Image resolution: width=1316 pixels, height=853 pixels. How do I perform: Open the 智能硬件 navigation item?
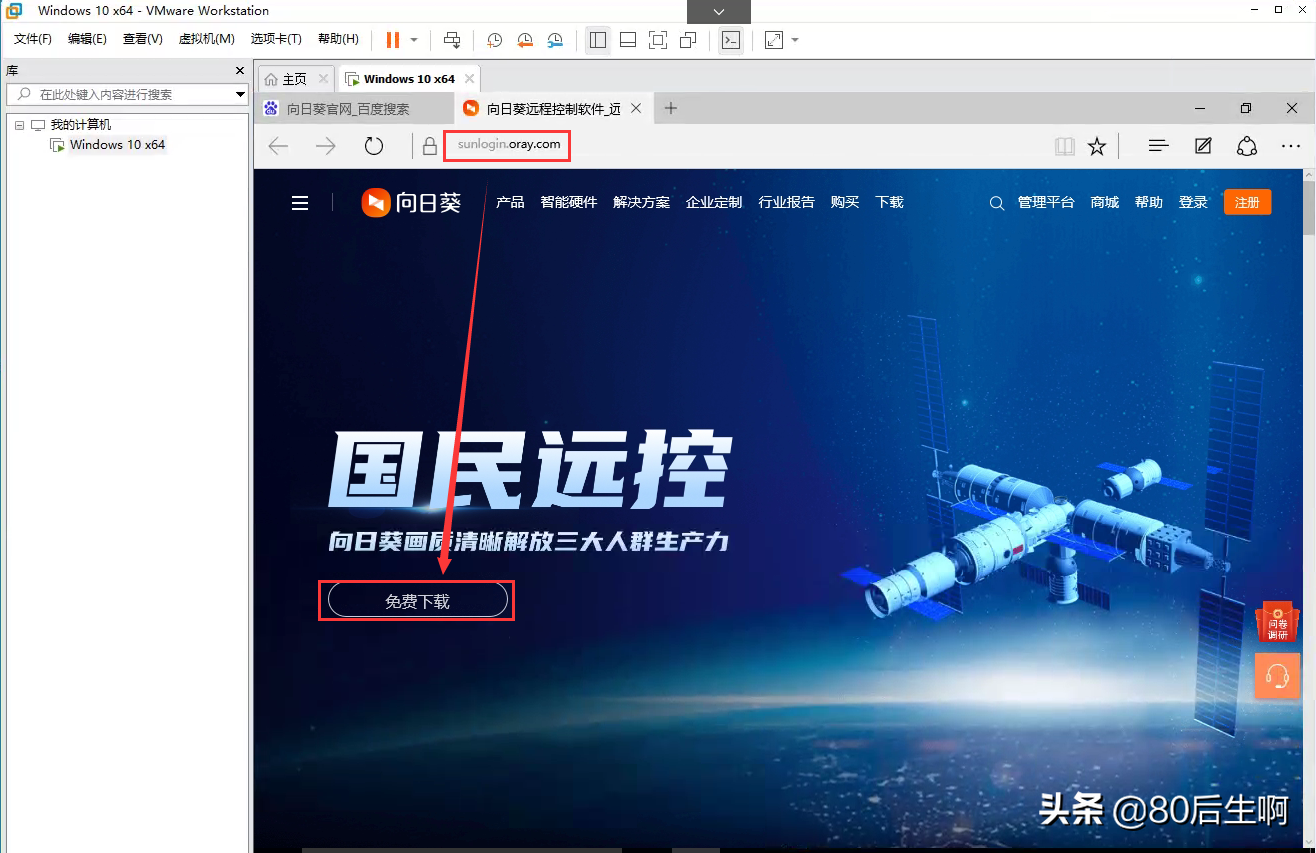569,202
